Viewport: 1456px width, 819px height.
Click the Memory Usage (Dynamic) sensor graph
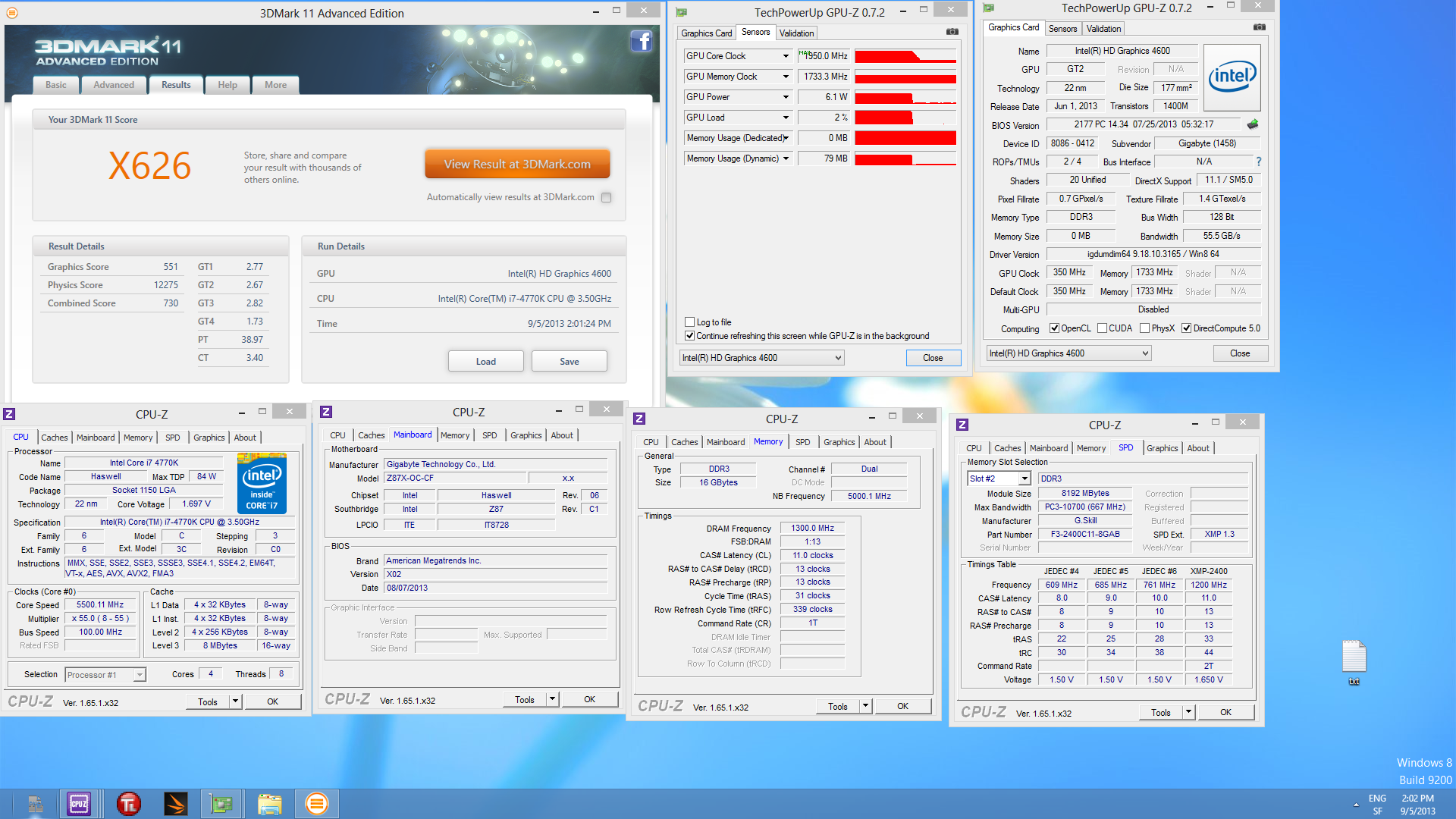(x=905, y=158)
